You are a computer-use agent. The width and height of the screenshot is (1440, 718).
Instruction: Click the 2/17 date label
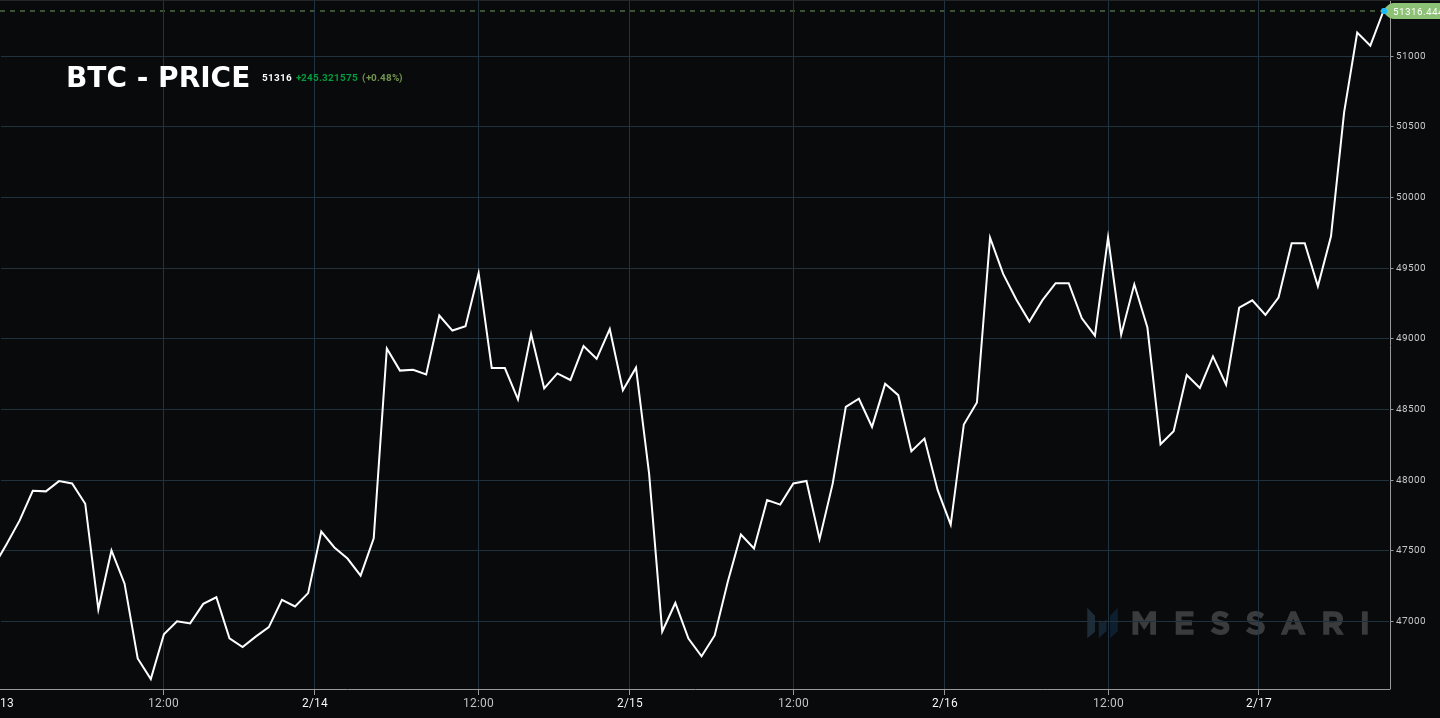pyautogui.click(x=1259, y=703)
